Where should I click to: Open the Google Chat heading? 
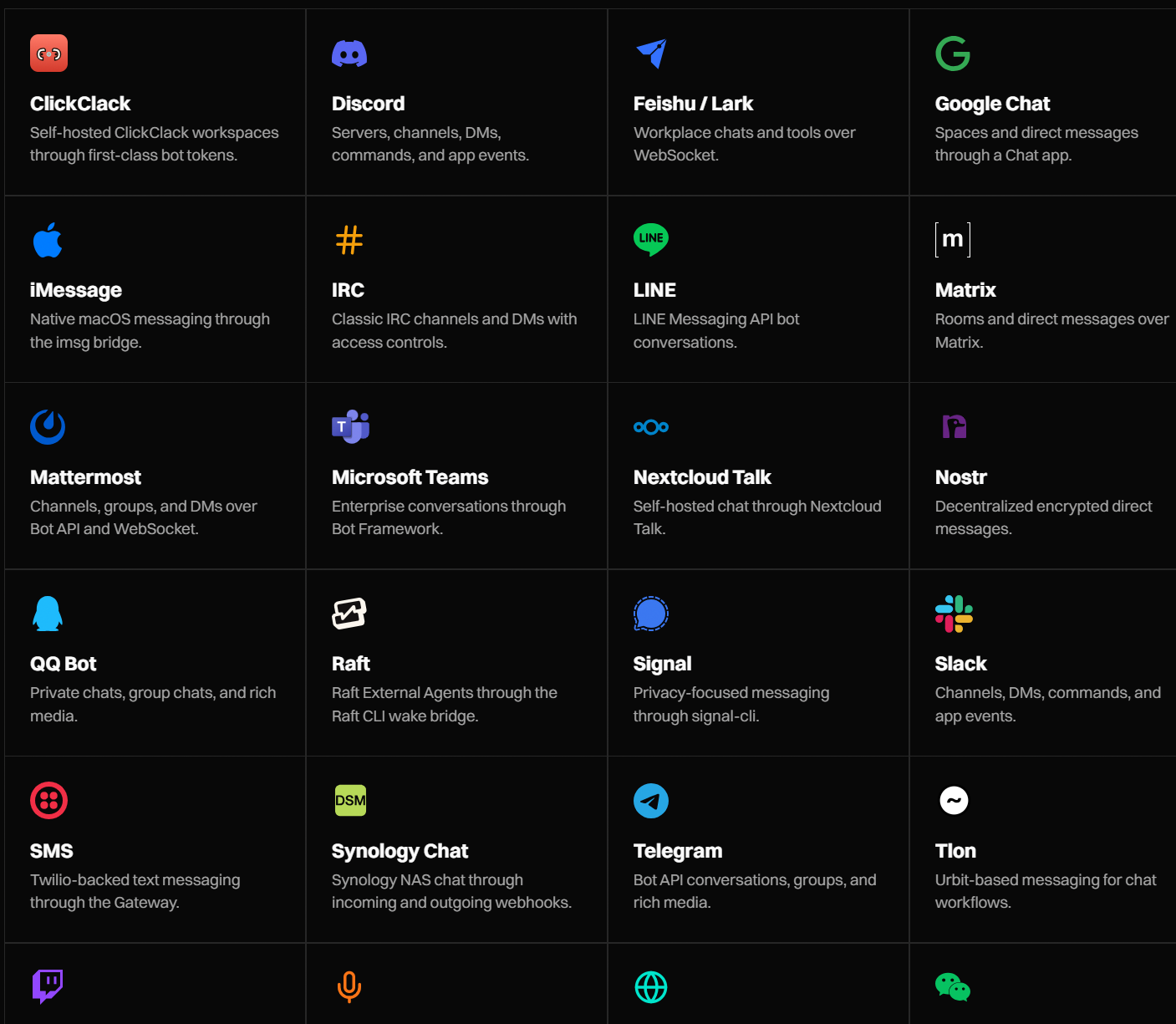click(x=992, y=104)
